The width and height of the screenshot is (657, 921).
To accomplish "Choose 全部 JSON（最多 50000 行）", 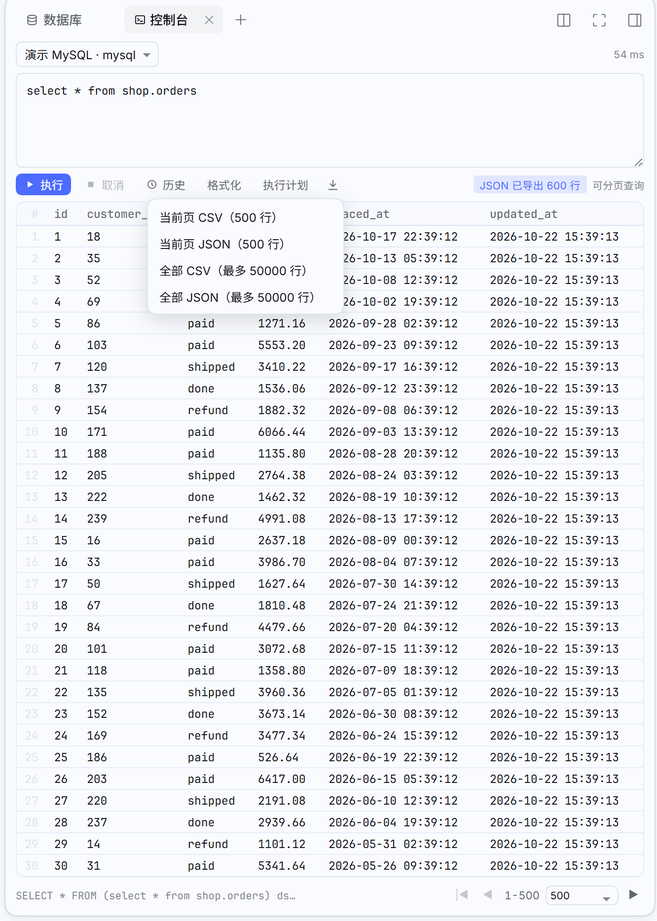I will pyautogui.click(x=245, y=298).
